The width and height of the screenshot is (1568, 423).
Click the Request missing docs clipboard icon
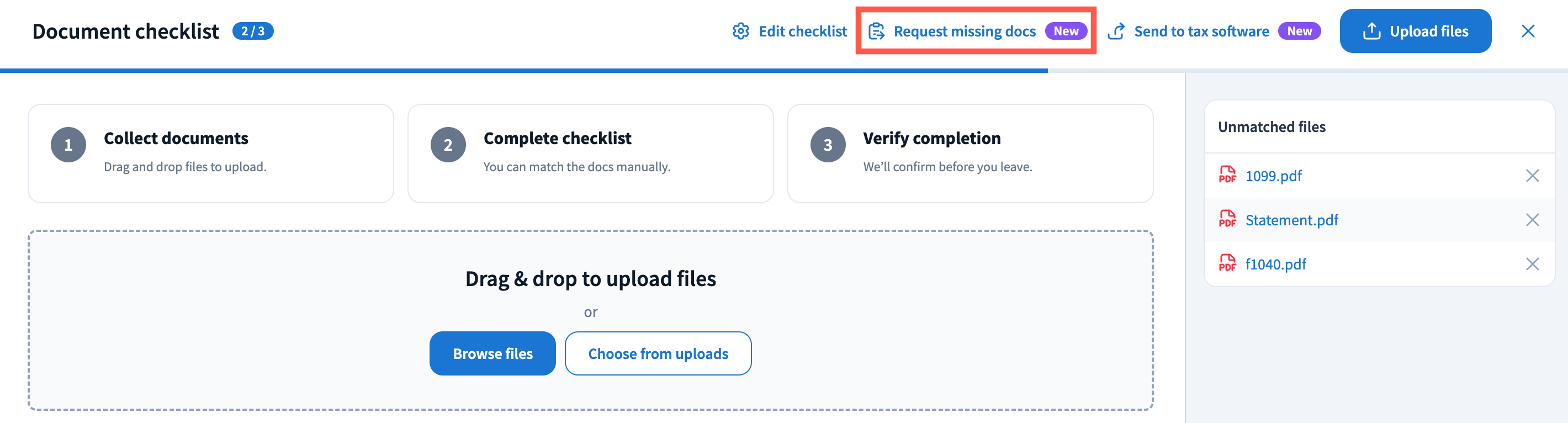[x=876, y=31]
